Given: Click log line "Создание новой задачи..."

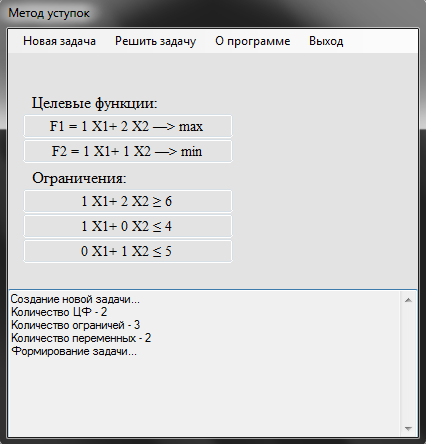Looking at the screenshot, I should 75,299.
